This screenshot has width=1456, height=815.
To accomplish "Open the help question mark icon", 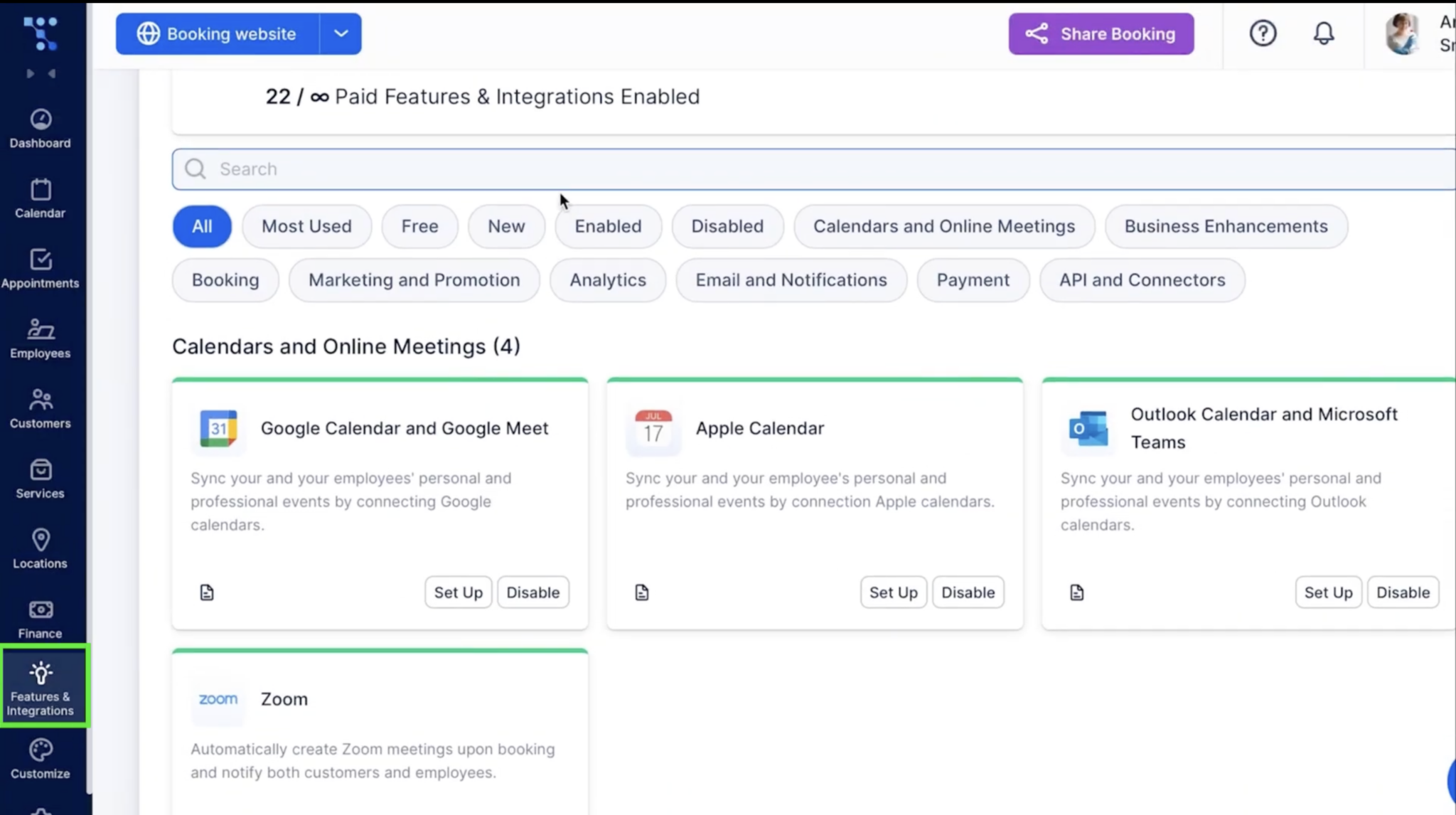I will pyautogui.click(x=1263, y=33).
